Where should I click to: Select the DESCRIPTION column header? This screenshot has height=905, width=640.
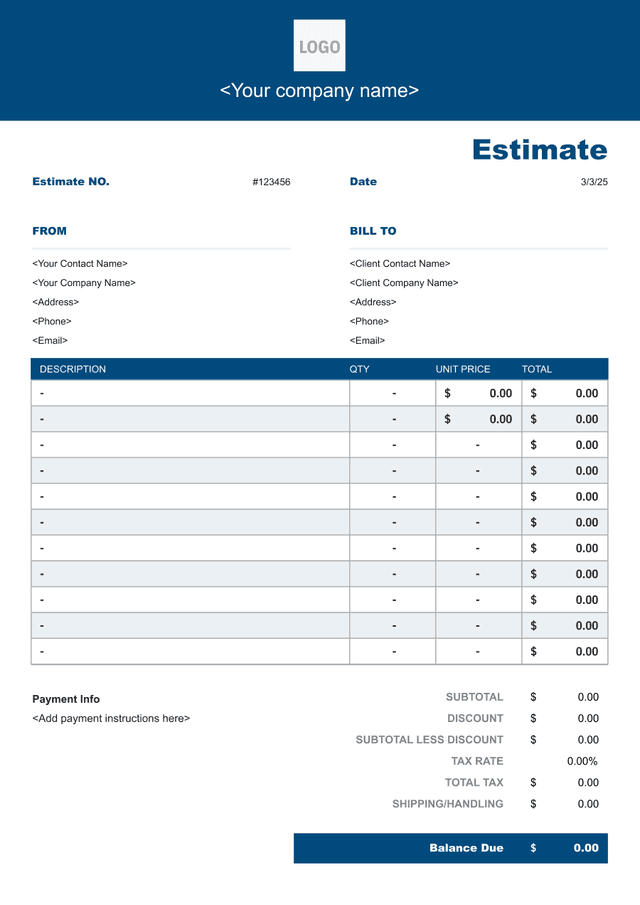(73, 369)
